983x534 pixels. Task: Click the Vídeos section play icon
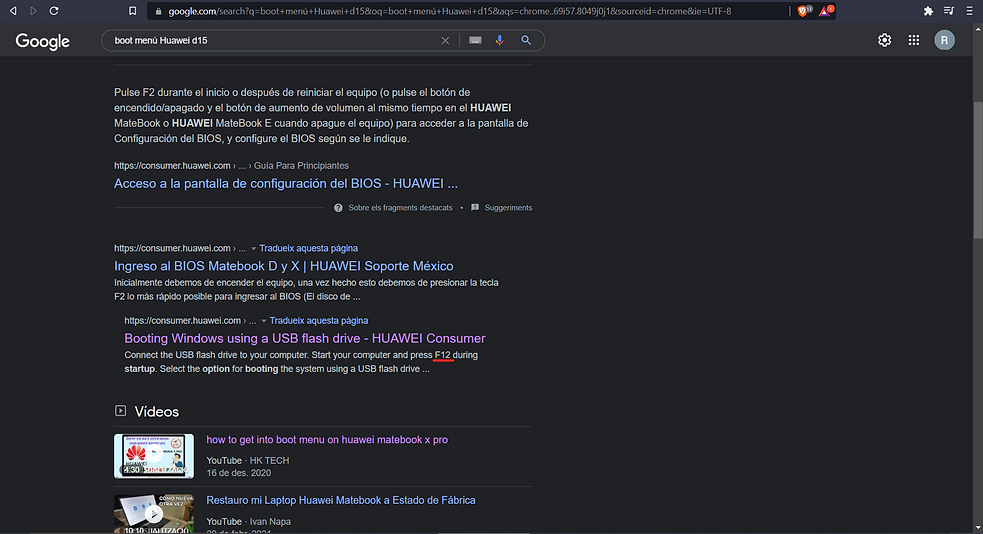click(120, 411)
